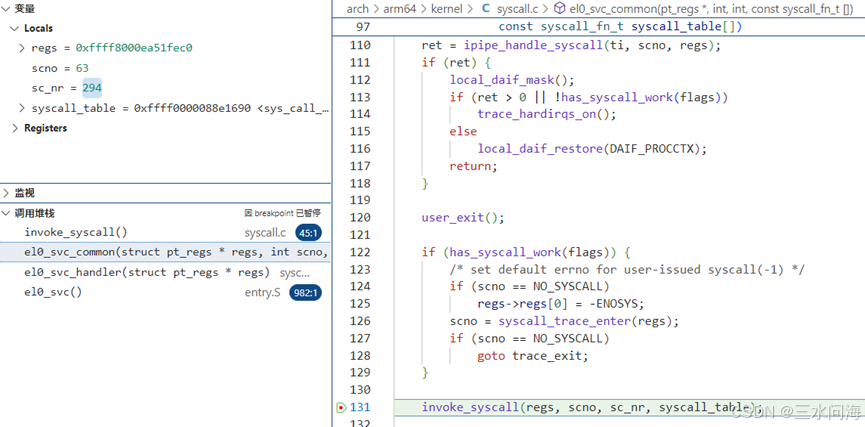This screenshot has width=865, height=427.
Task: Select the el0_svc_handler stack frame
Action: 165,273
